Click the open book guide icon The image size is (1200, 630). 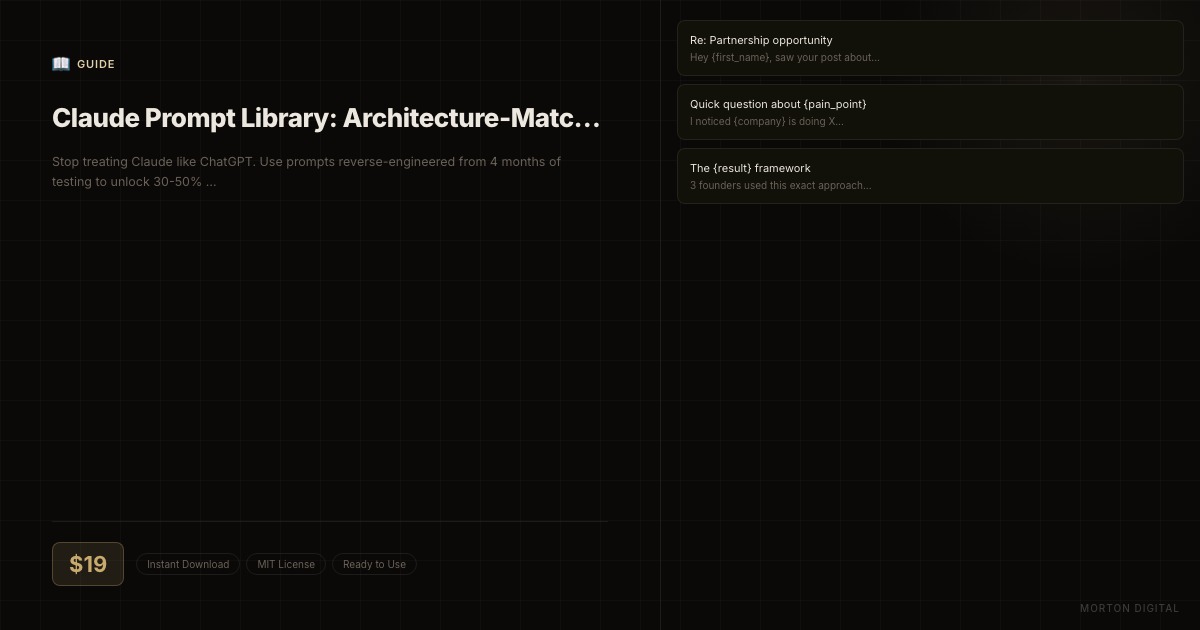tap(61, 64)
